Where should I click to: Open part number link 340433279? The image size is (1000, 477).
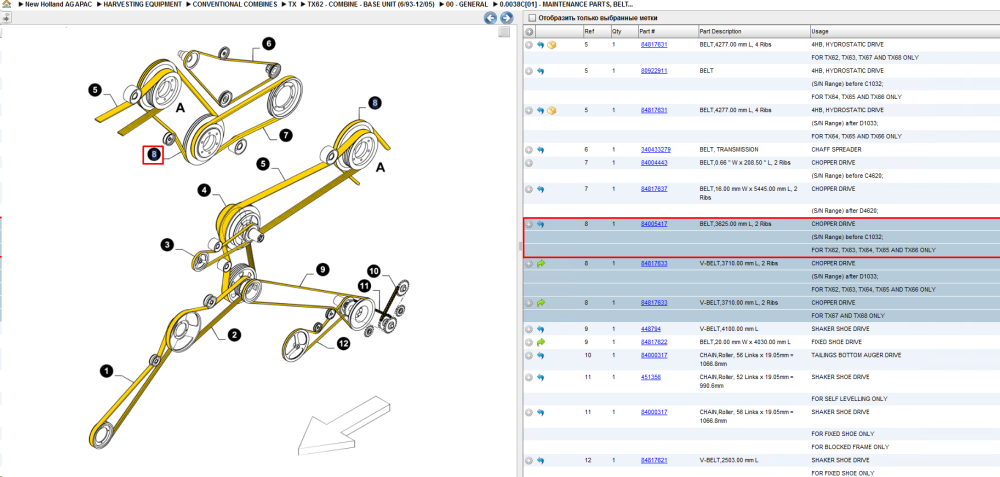click(655, 150)
